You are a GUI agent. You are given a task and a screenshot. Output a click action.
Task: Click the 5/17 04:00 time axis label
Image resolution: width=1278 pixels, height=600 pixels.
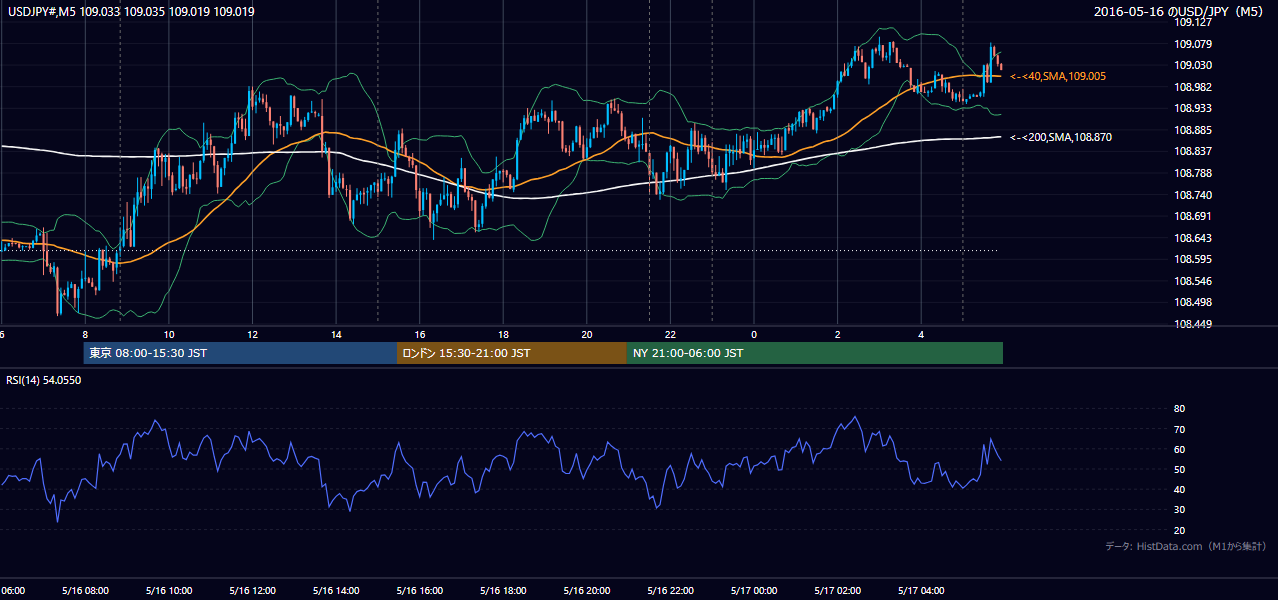(922, 590)
